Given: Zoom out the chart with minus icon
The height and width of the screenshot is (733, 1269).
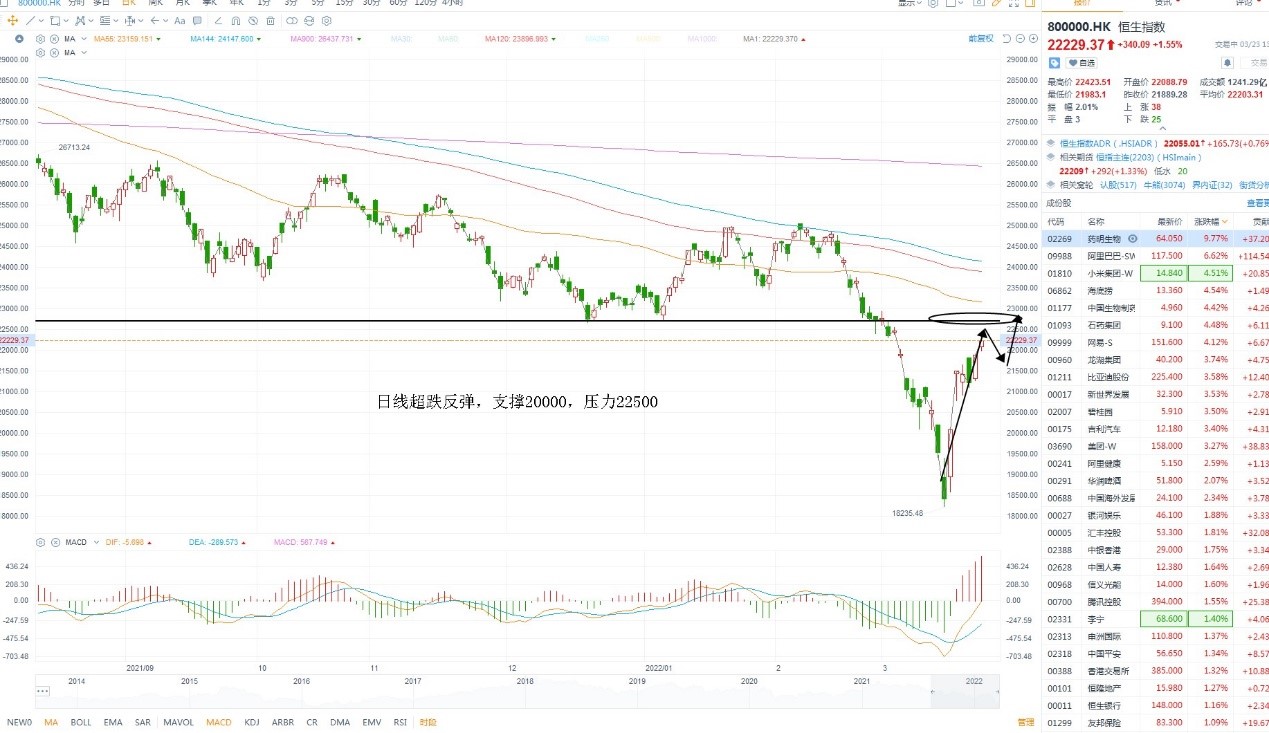Looking at the screenshot, I should [x=1020, y=39].
